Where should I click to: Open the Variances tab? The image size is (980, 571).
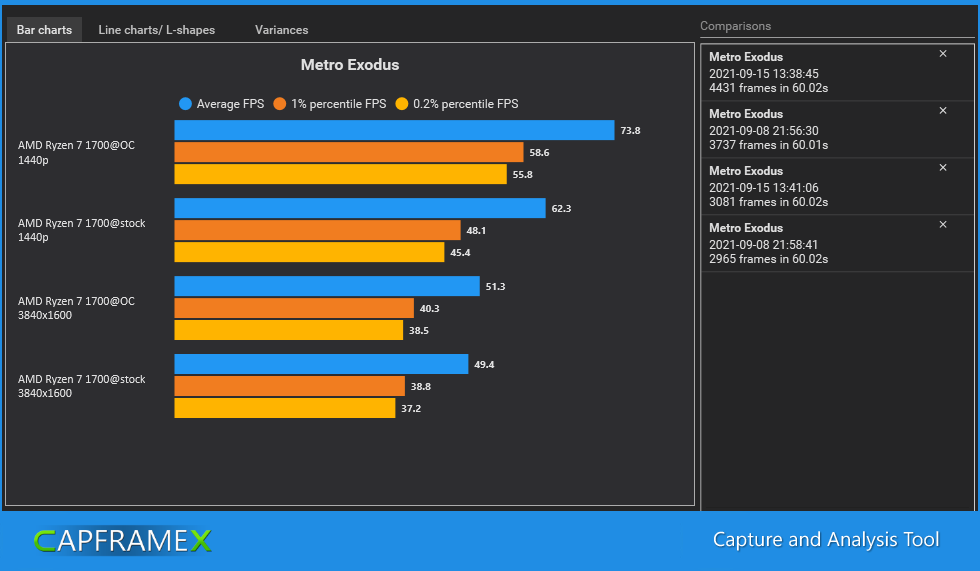(x=281, y=30)
